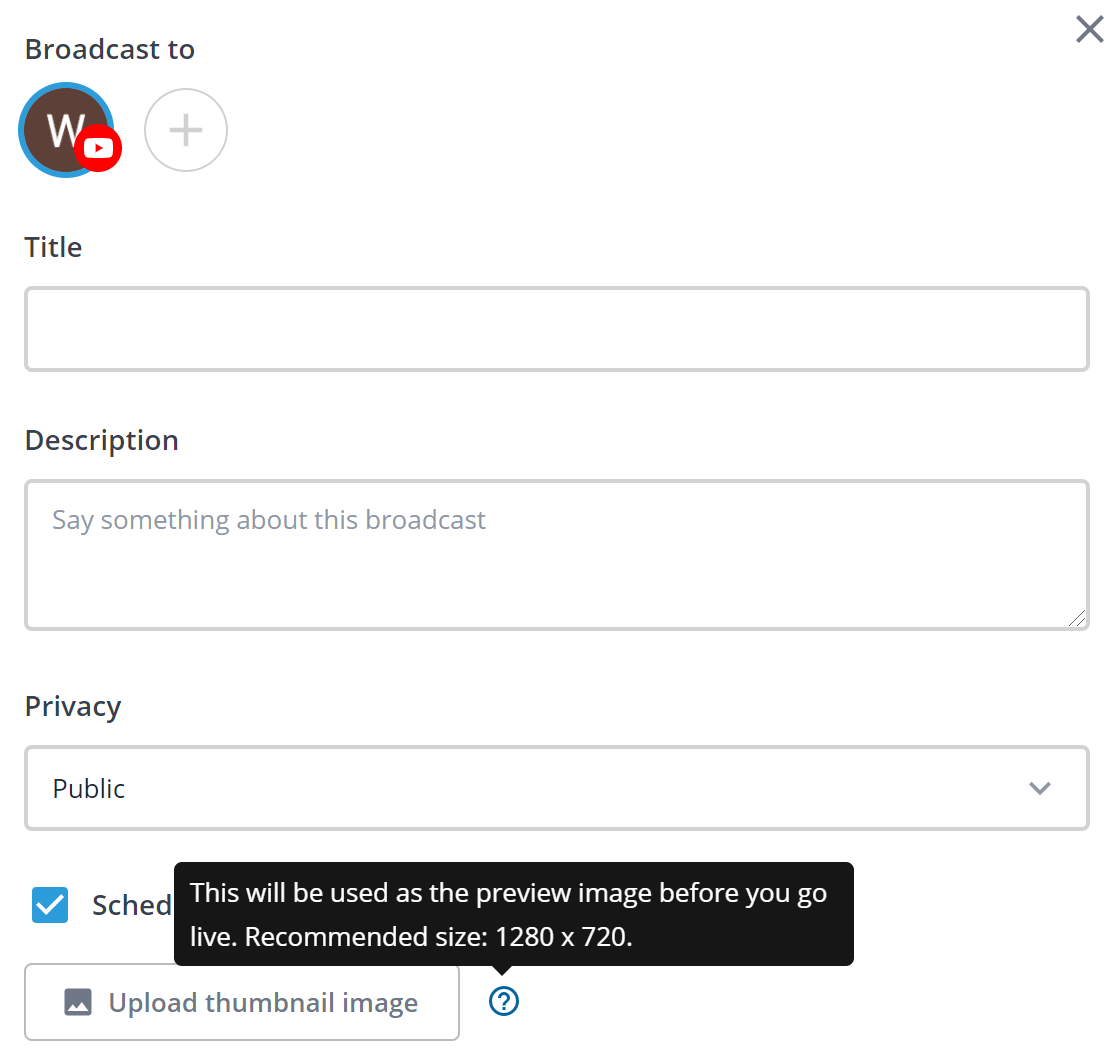The height and width of the screenshot is (1063, 1108).
Task: Click the red YouTube badge on avatar
Action: pyautogui.click(x=98, y=148)
